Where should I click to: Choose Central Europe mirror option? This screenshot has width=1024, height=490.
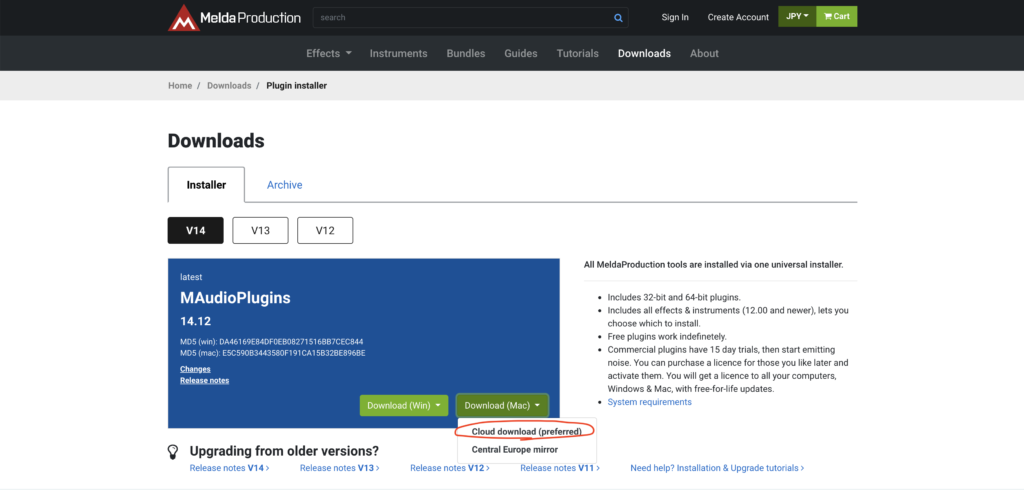[x=514, y=450]
